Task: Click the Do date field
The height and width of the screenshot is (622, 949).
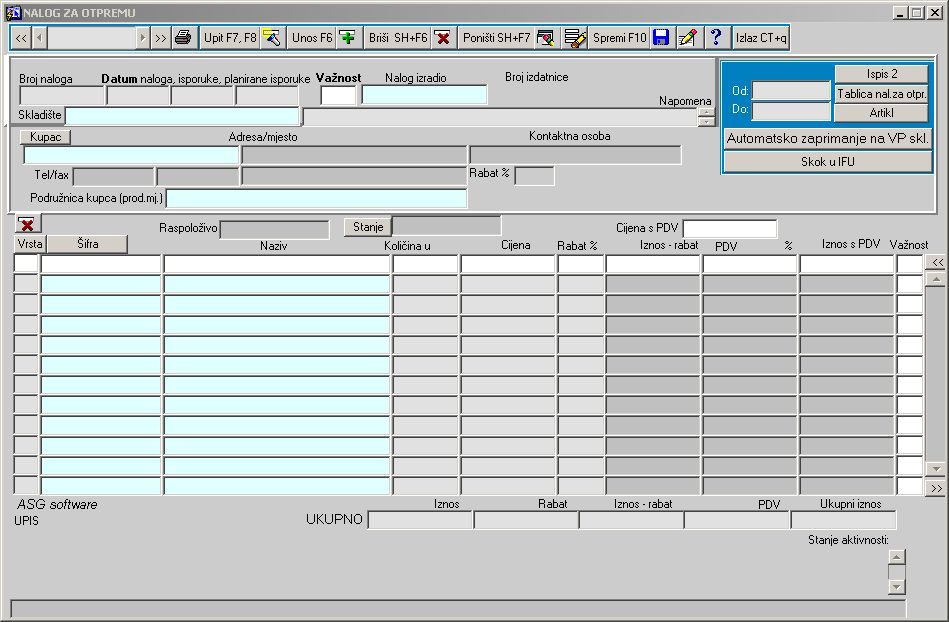Action: point(791,111)
